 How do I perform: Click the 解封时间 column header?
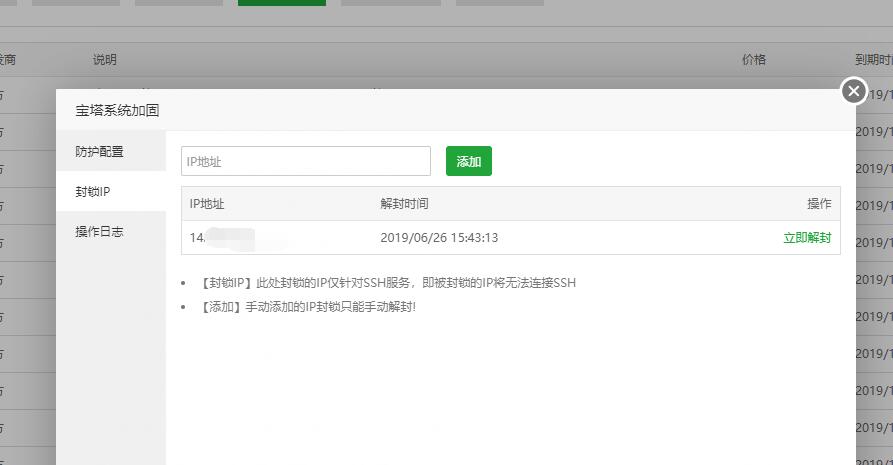[x=404, y=204]
